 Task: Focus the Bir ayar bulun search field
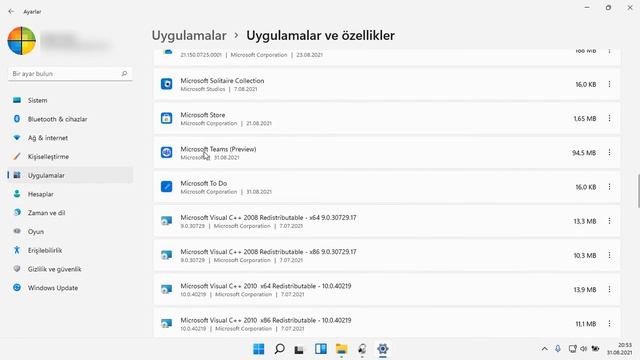(70, 73)
